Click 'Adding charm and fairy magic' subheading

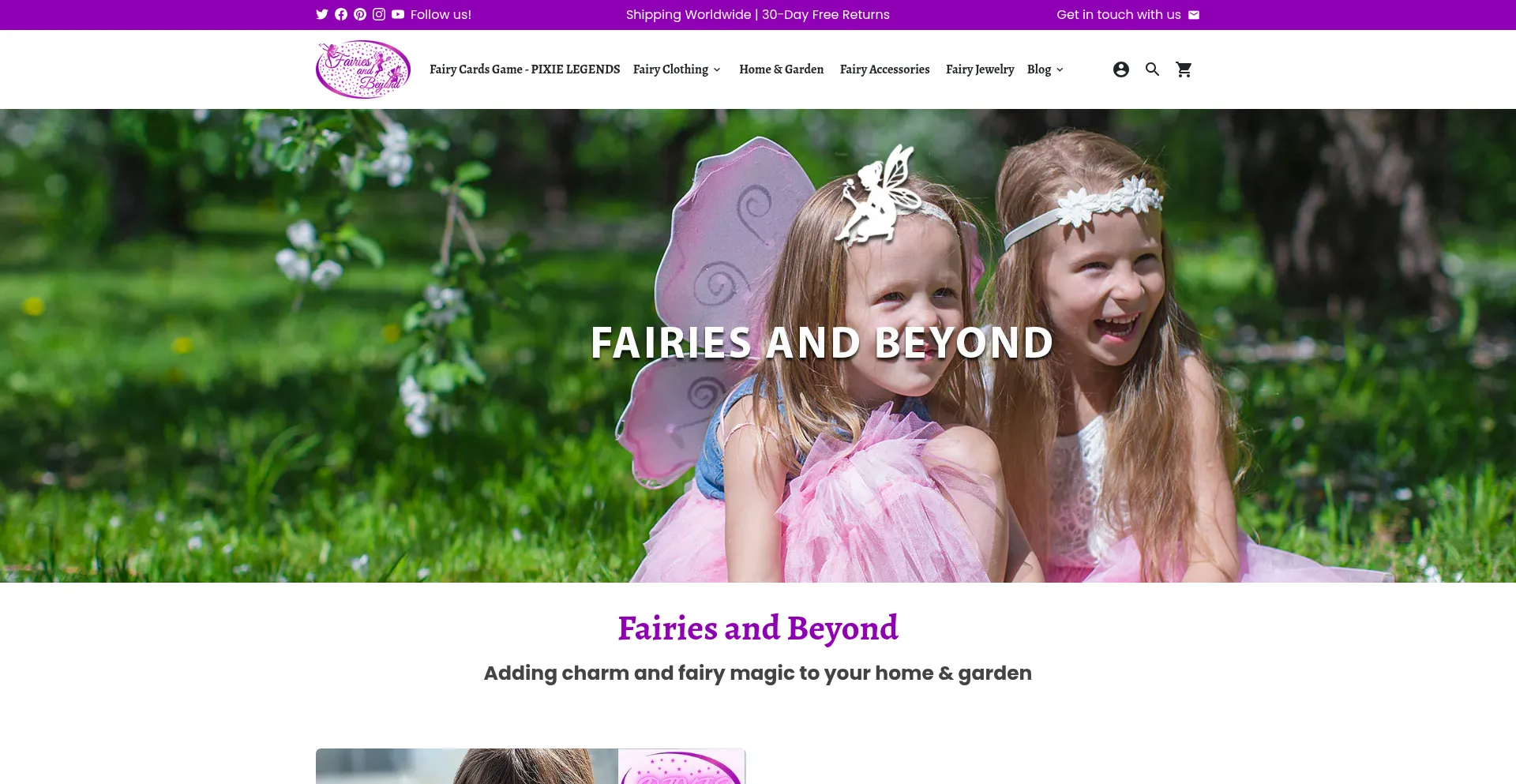tap(758, 673)
